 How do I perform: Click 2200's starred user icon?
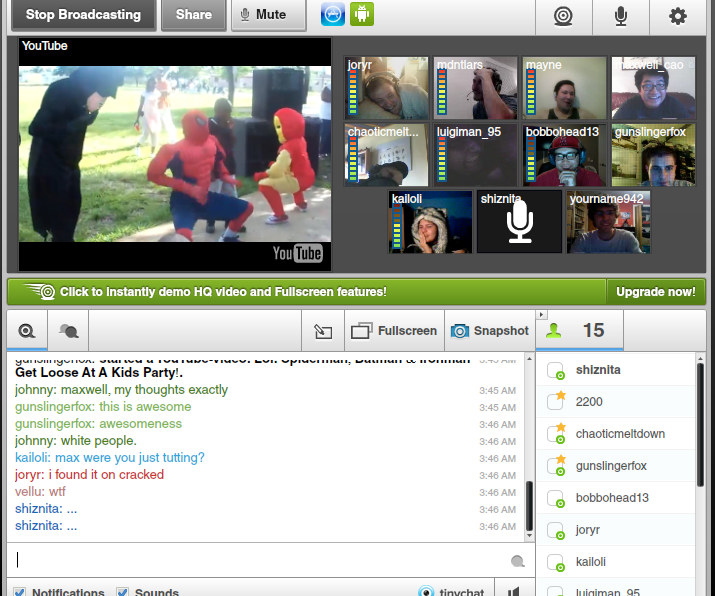coord(556,401)
